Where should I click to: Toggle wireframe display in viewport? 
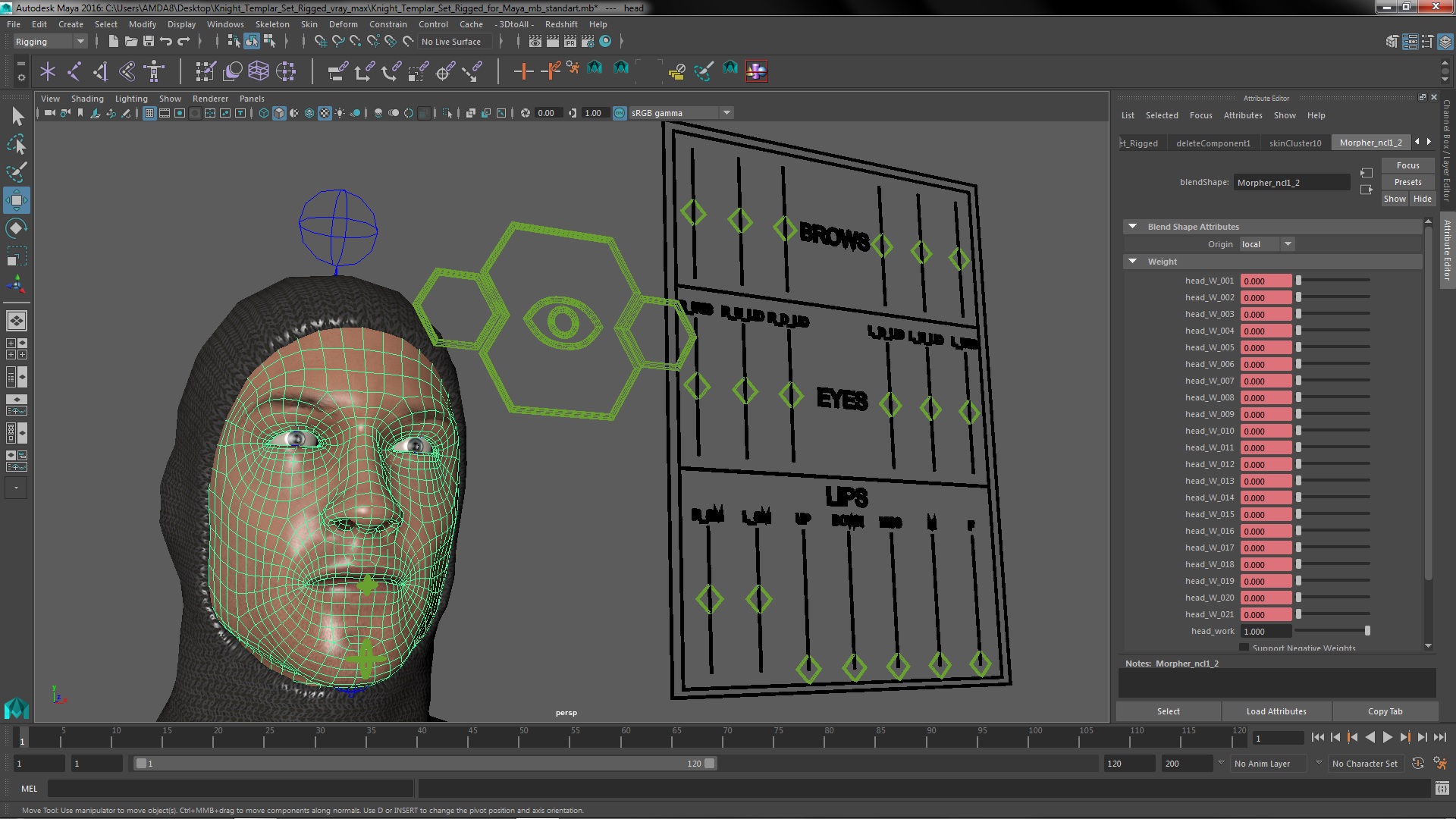coord(264,113)
